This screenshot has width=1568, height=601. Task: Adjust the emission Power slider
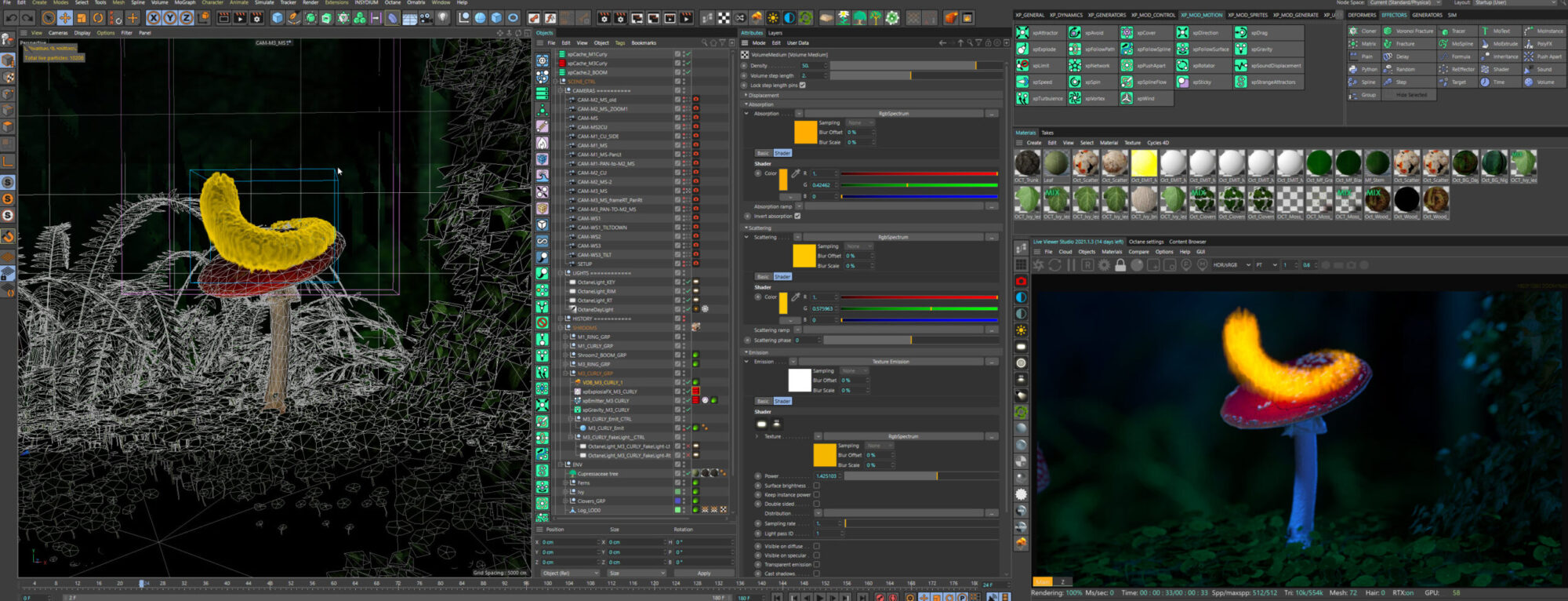[x=921, y=476]
